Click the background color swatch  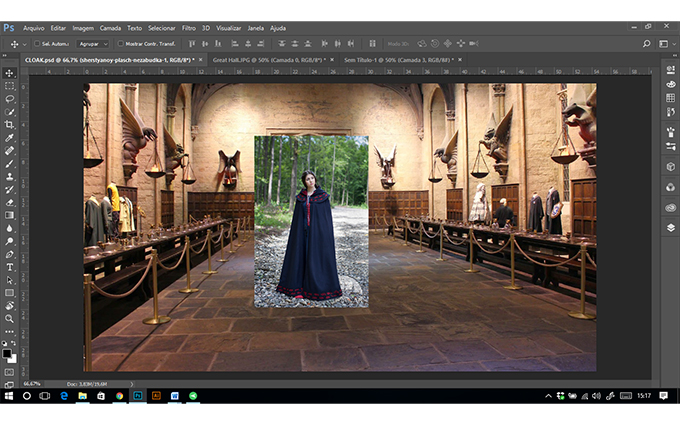pos(13,360)
